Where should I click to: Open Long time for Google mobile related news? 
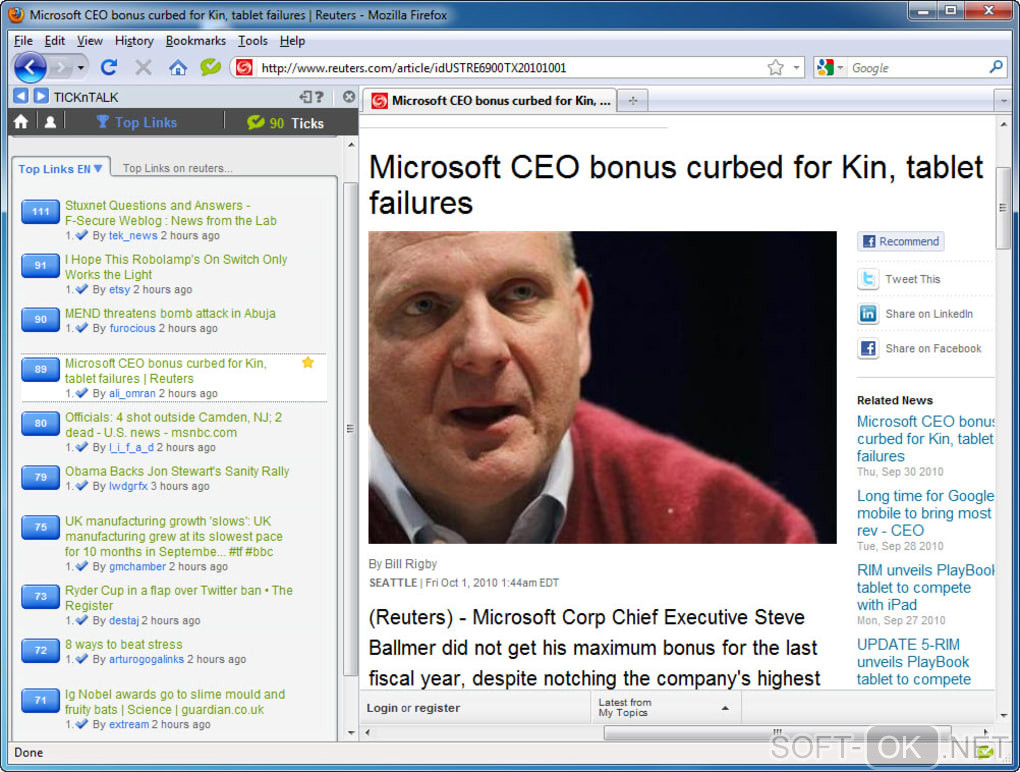tap(925, 513)
